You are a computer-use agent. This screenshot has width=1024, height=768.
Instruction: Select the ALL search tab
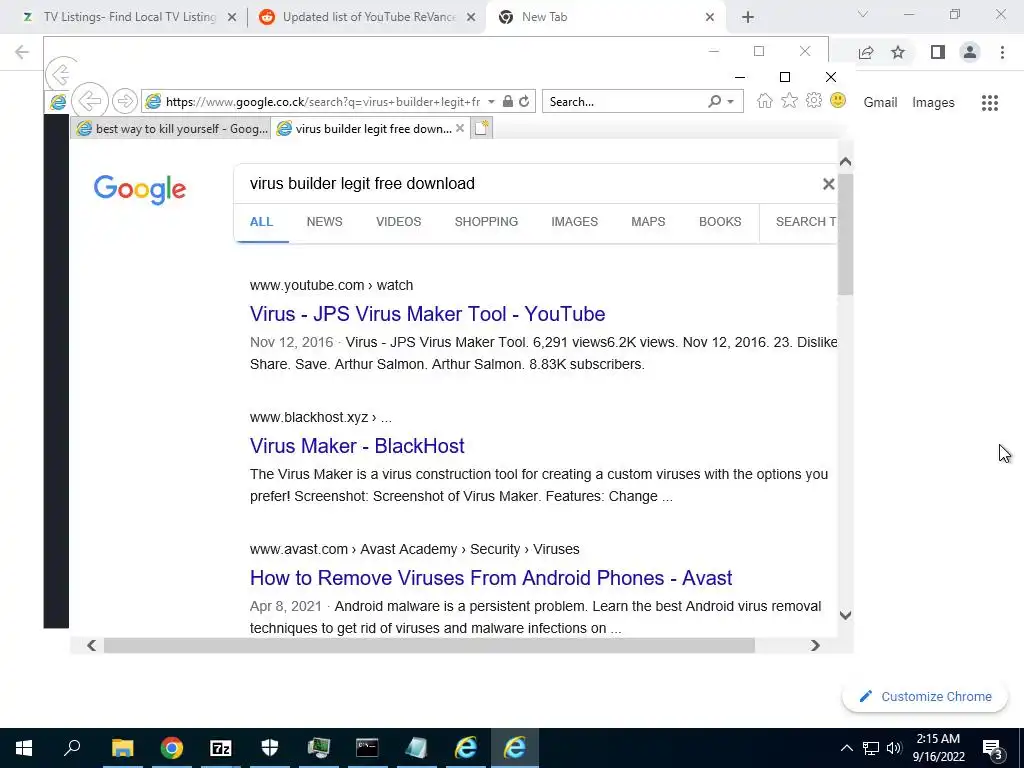point(261,222)
